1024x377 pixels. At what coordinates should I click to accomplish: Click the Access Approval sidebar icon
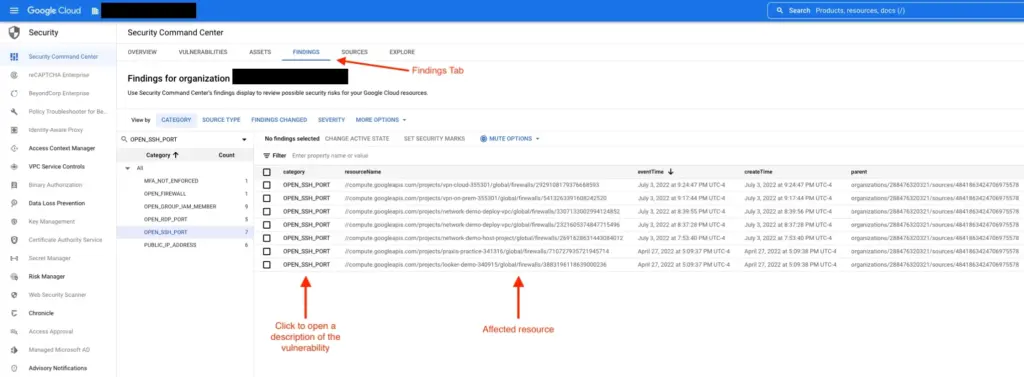coord(14,331)
